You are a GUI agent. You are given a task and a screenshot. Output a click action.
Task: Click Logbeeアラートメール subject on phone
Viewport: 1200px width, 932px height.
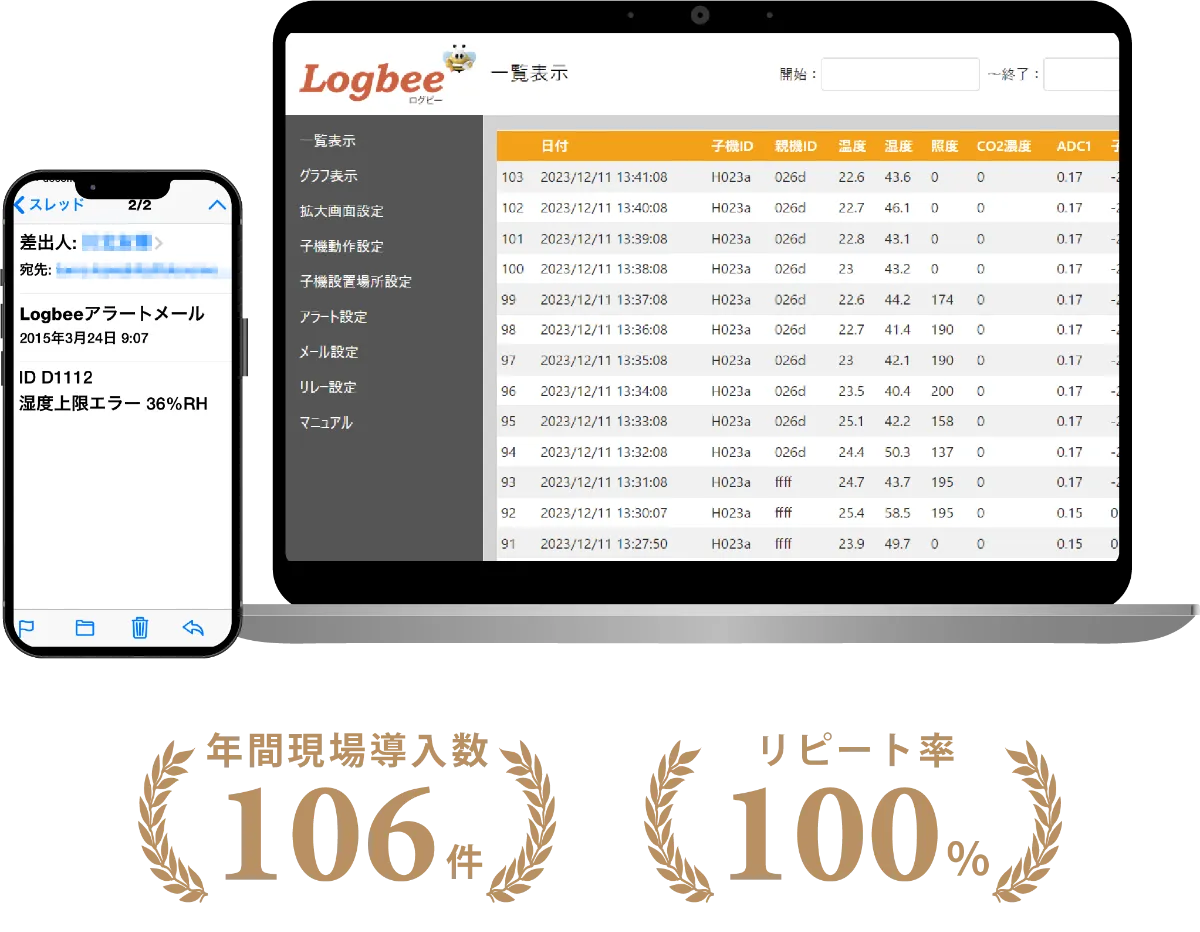(112, 314)
